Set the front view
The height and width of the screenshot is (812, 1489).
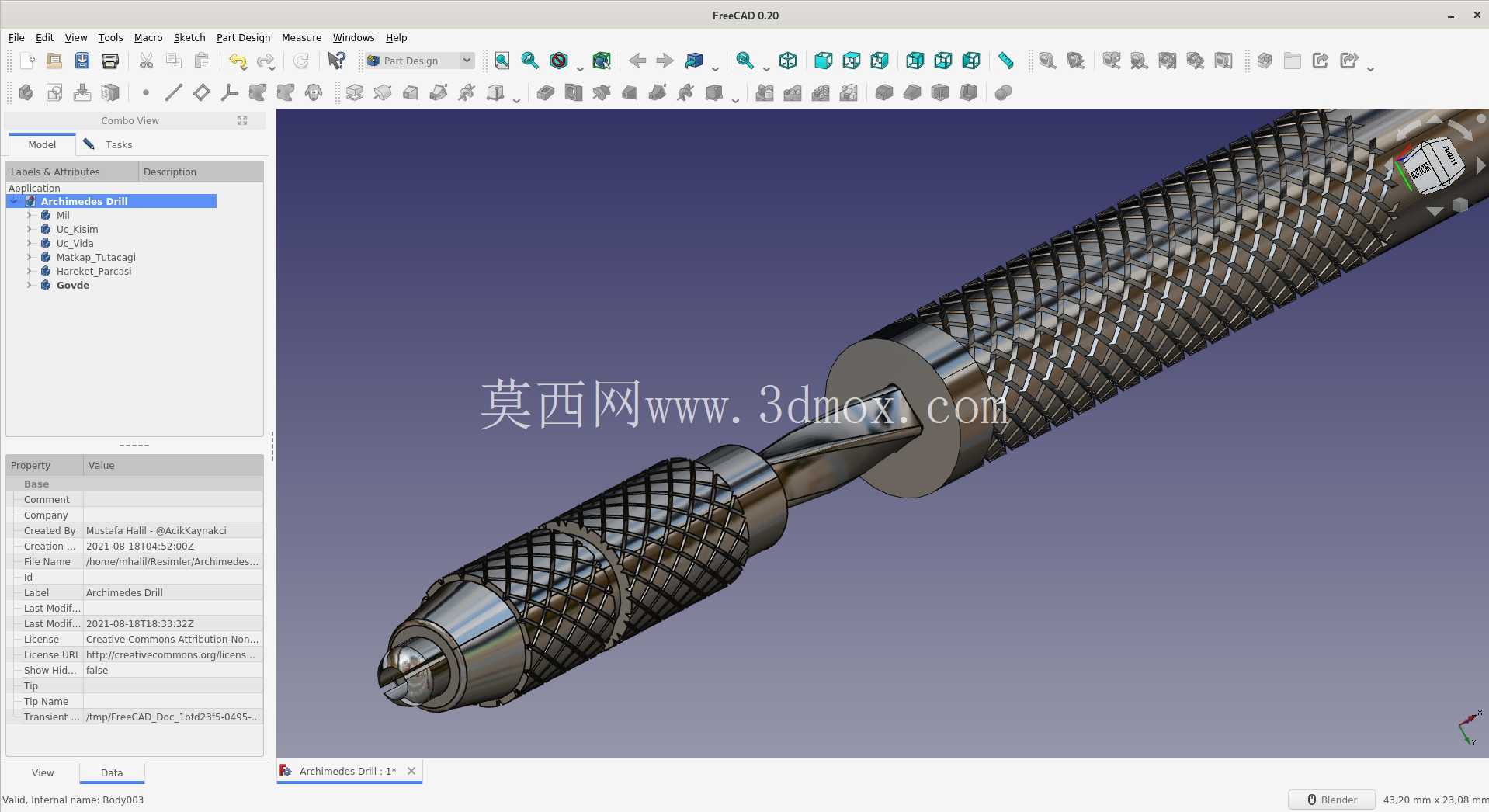[x=824, y=61]
